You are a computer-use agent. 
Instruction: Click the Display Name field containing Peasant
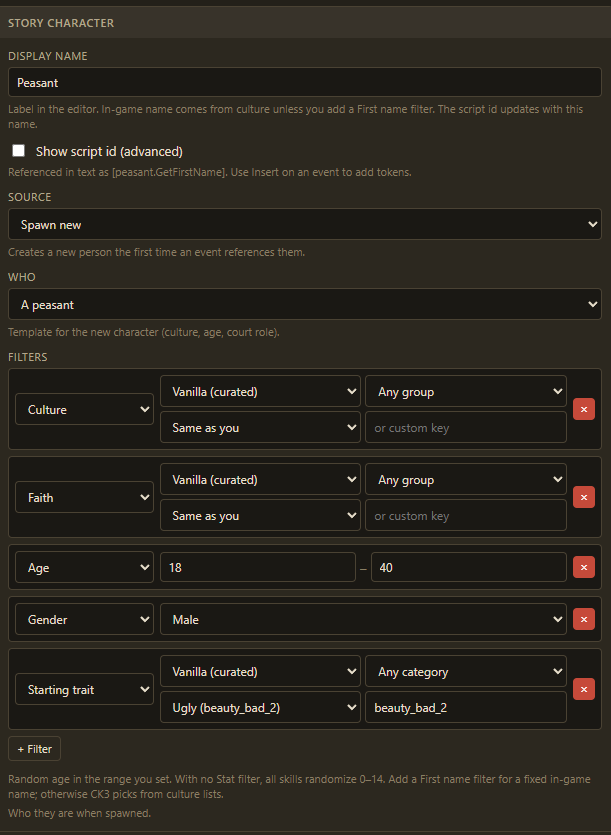(x=305, y=82)
